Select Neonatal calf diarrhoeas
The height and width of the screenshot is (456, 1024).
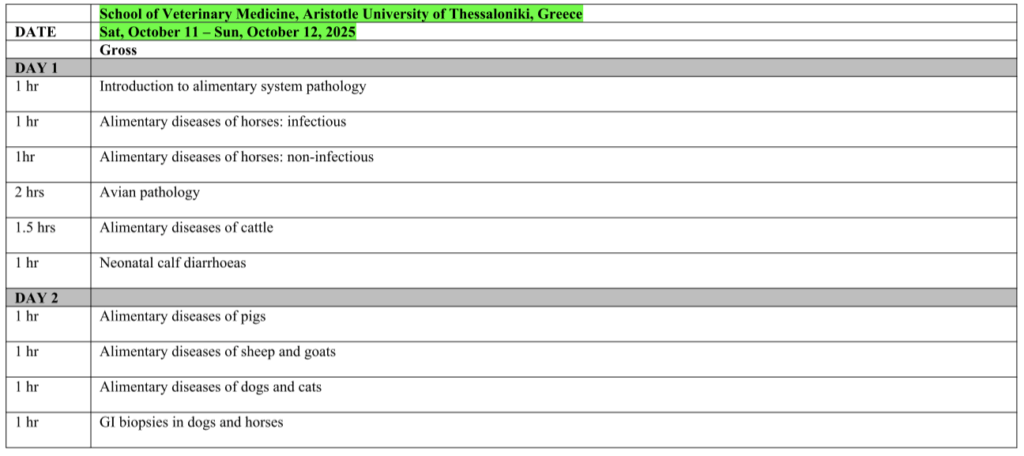tap(172, 263)
